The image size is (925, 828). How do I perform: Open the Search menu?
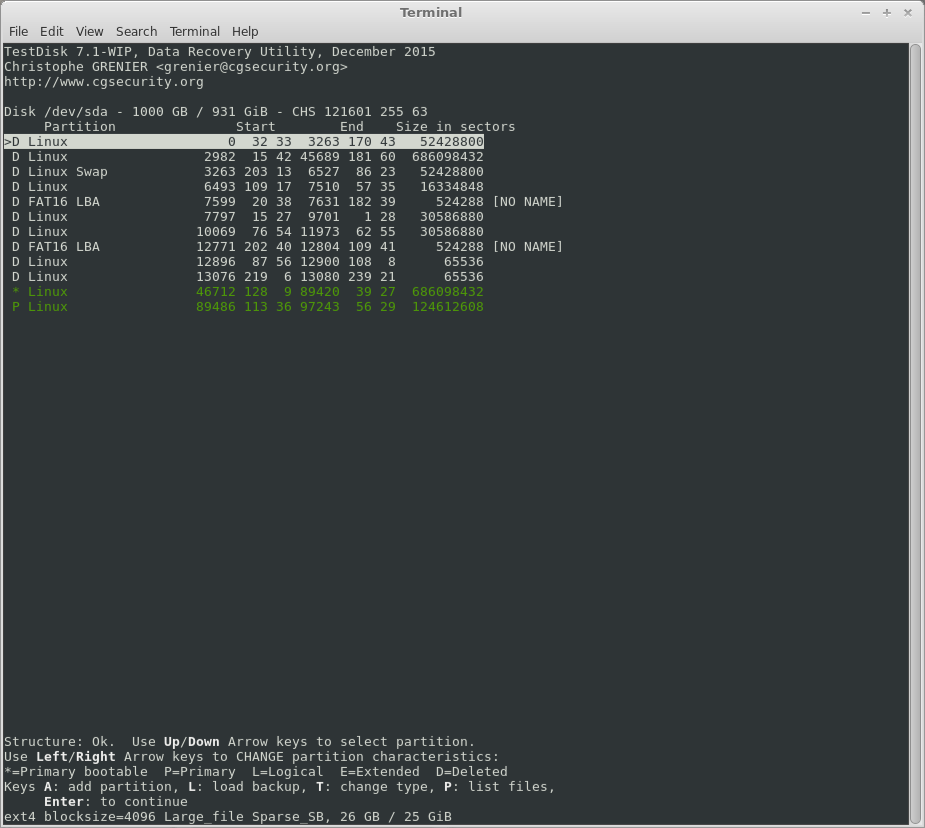[x=136, y=31]
